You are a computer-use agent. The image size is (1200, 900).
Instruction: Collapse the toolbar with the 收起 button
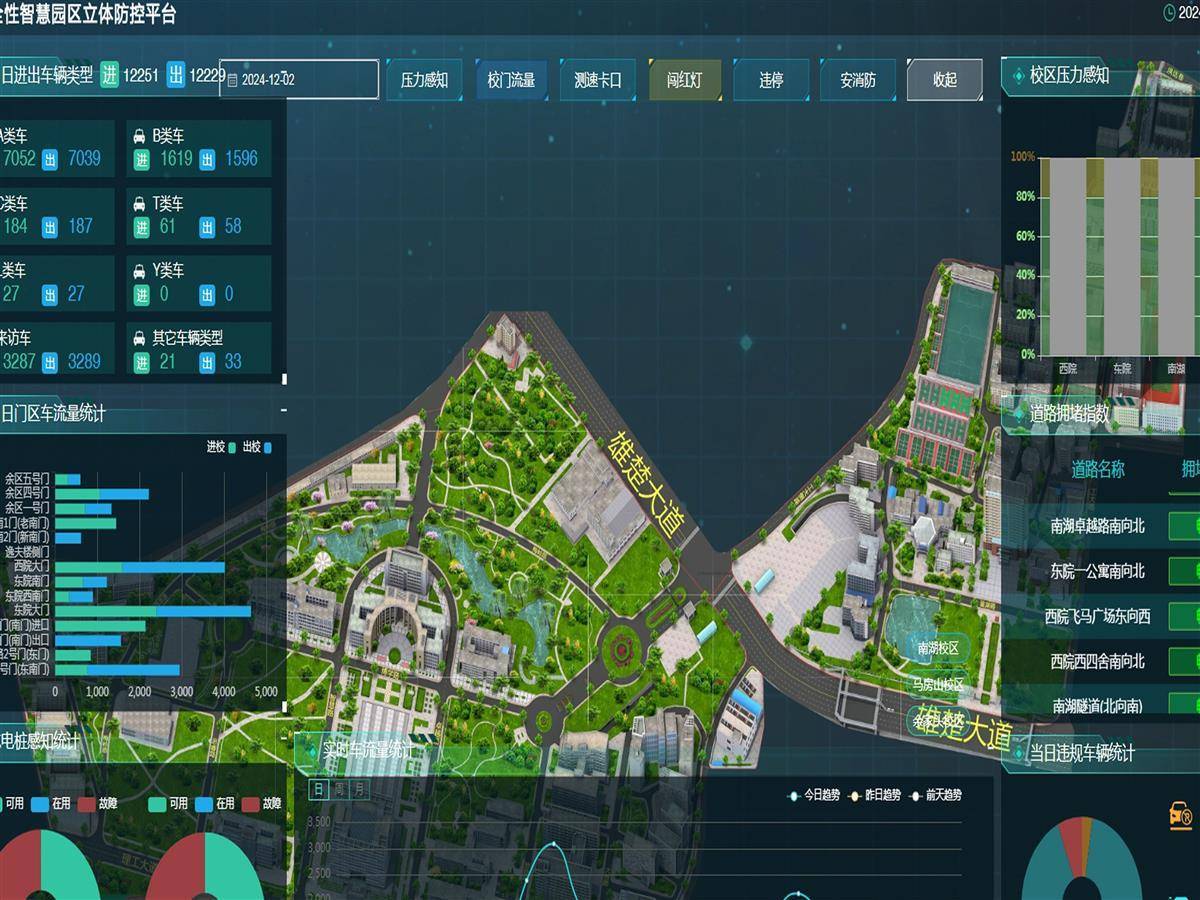click(x=944, y=80)
